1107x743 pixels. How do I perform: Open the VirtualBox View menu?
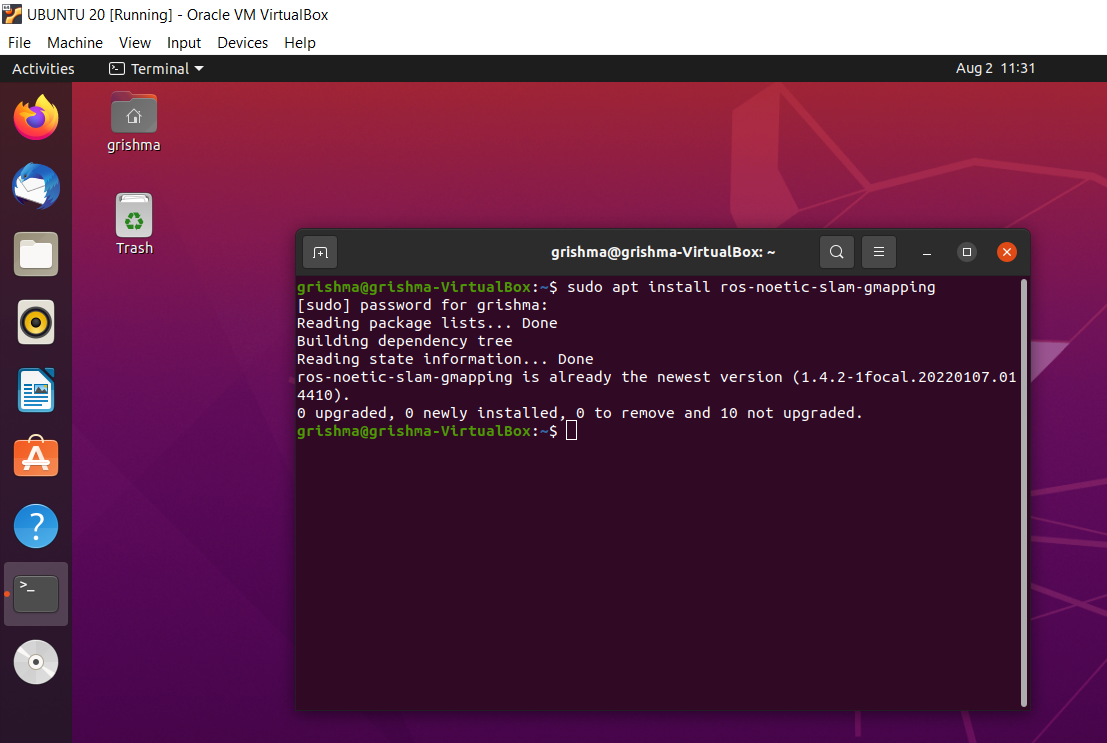coord(135,42)
